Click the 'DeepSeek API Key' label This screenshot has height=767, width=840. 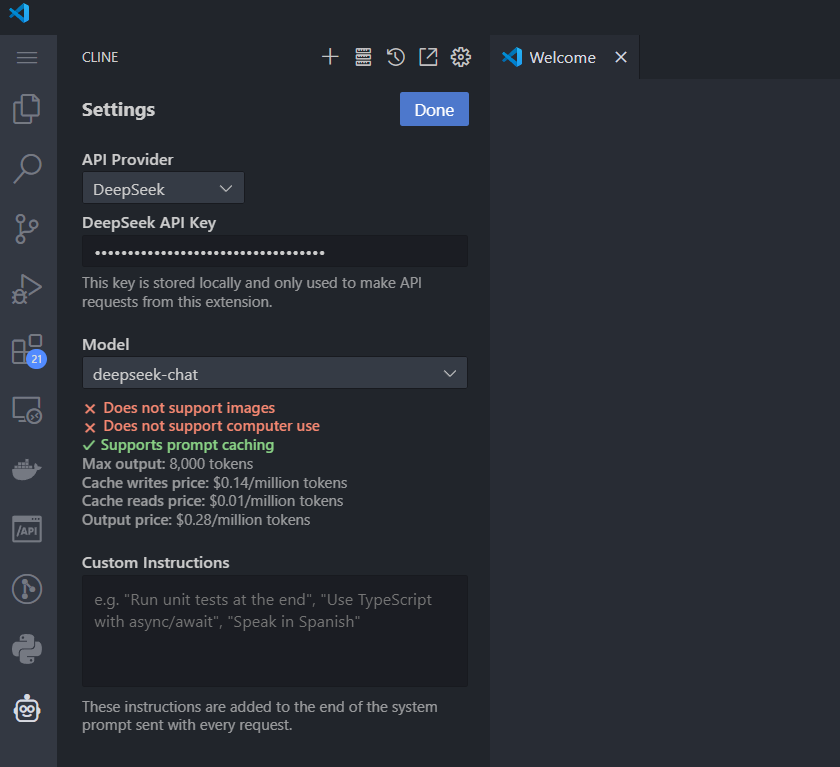[149, 223]
